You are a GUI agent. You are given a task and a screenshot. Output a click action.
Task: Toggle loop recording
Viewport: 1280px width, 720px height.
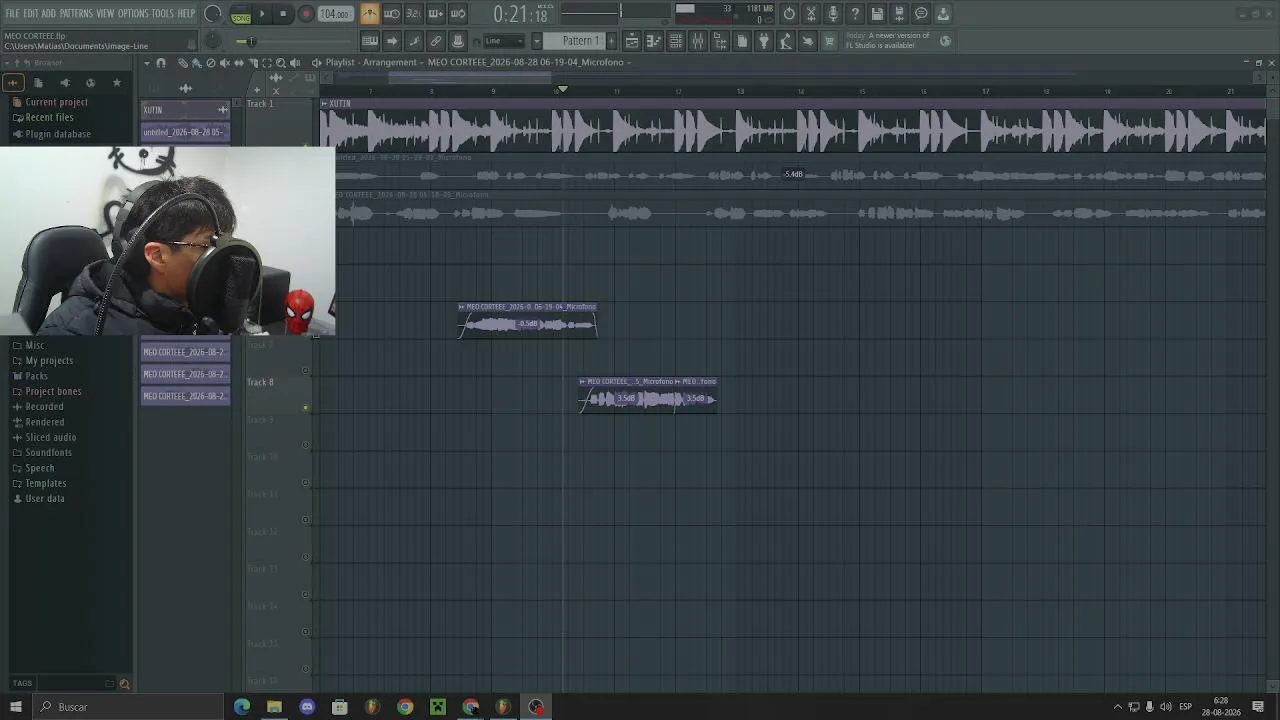[x=458, y=14]
